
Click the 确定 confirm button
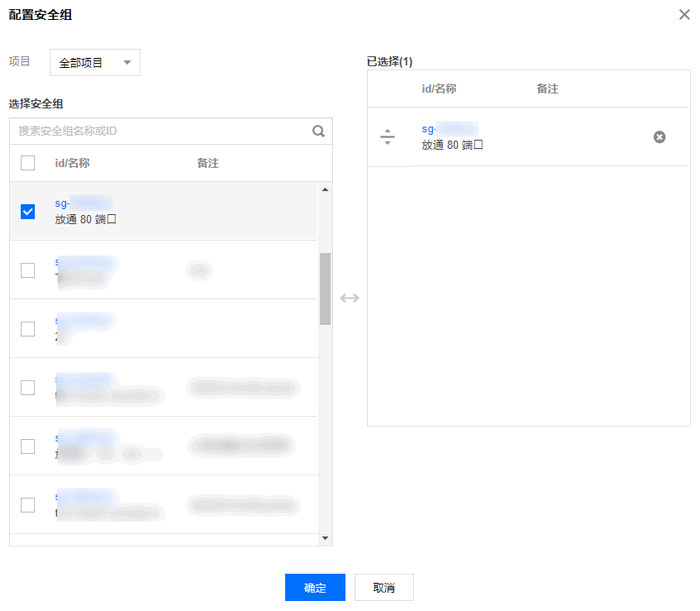coord(315,588)
